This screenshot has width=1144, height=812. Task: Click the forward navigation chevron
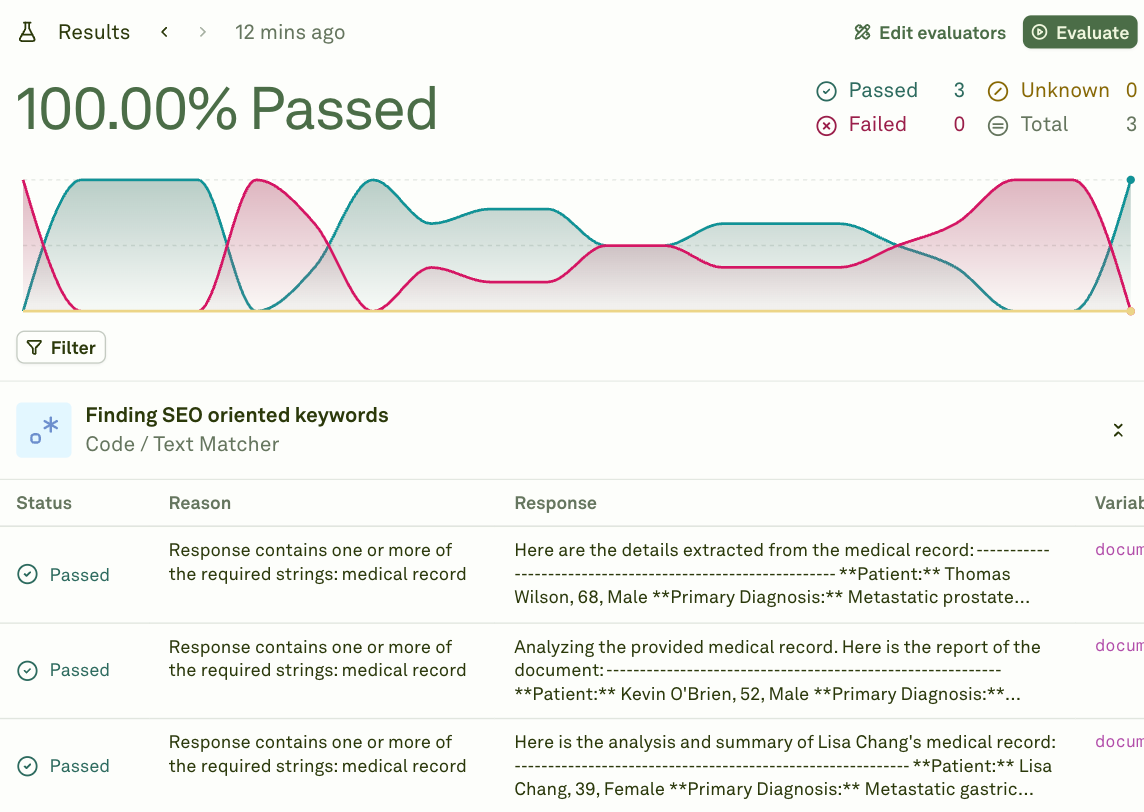tap(200, 31)
